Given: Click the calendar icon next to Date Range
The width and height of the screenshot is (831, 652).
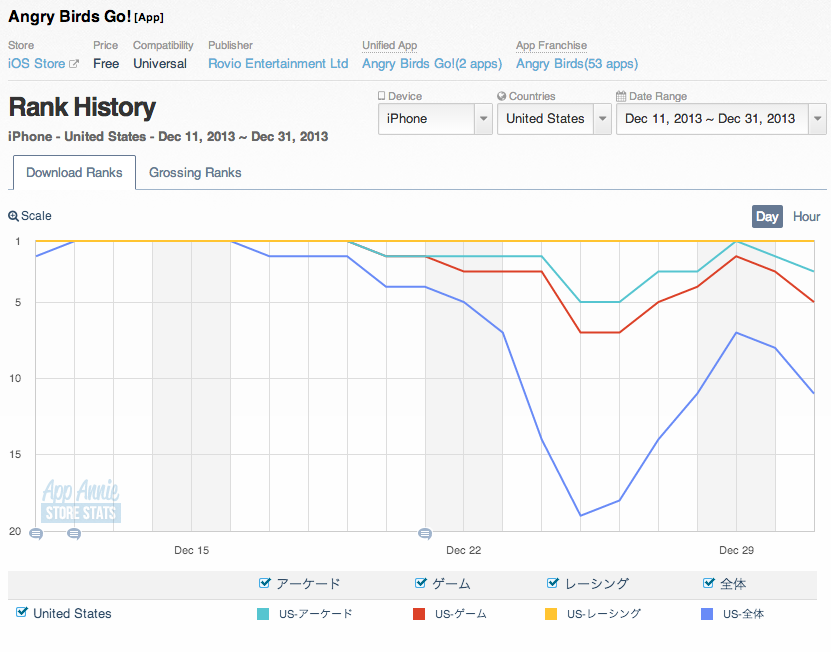Looking at the screenshot, I should pyautogui.click(x=621, y=96).
